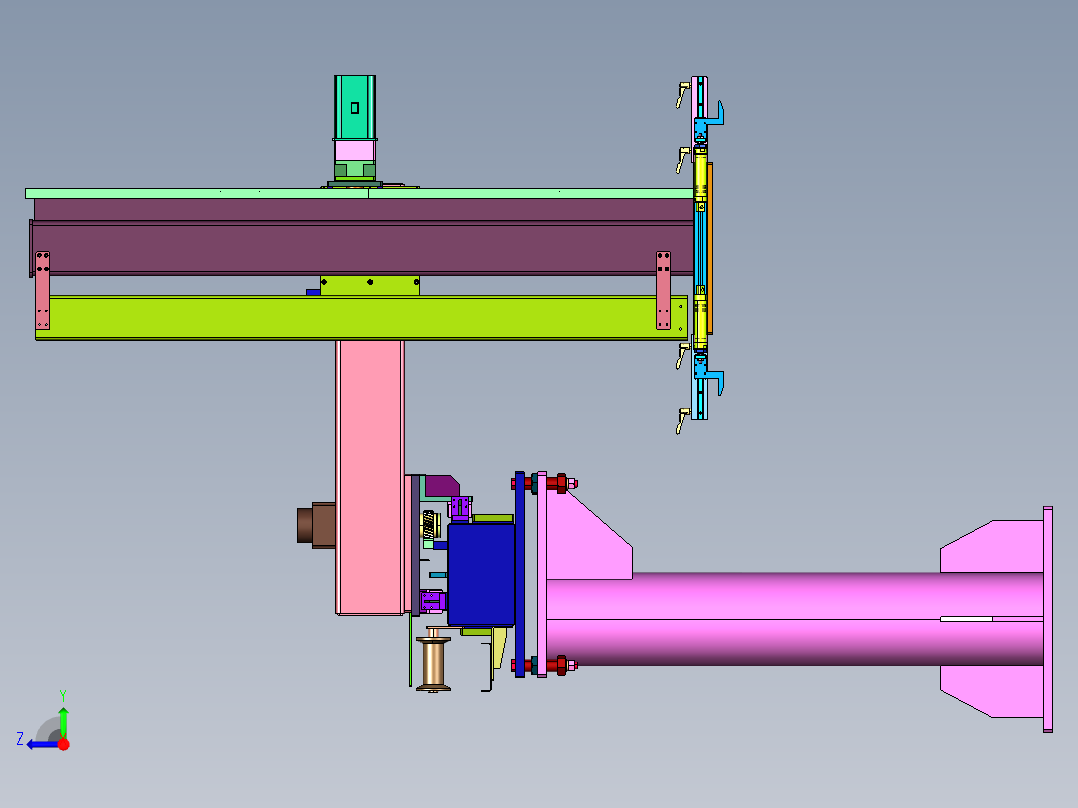Select the magenta triangular gusset near bolts
This screenshot has height=808, width=1078.
pyautogui.click(x=589, y=533)
